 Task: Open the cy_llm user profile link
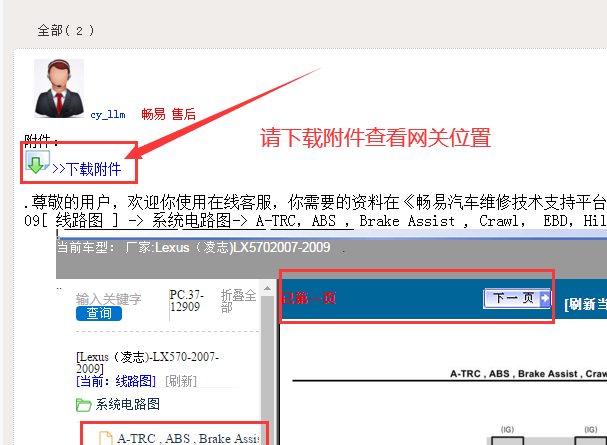pos(108,115)
